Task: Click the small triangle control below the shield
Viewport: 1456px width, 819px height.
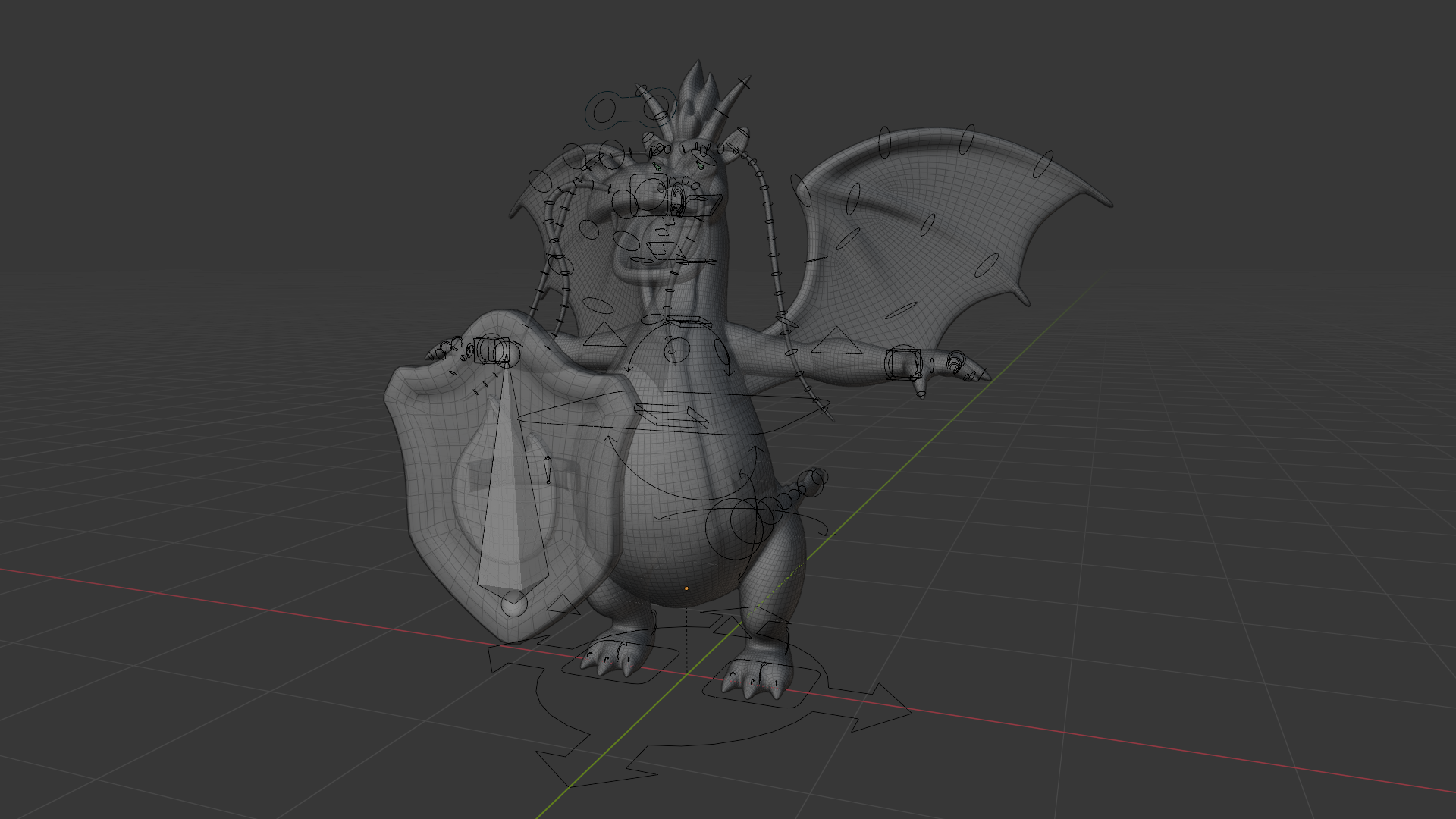Action: [x=564, y=604]
